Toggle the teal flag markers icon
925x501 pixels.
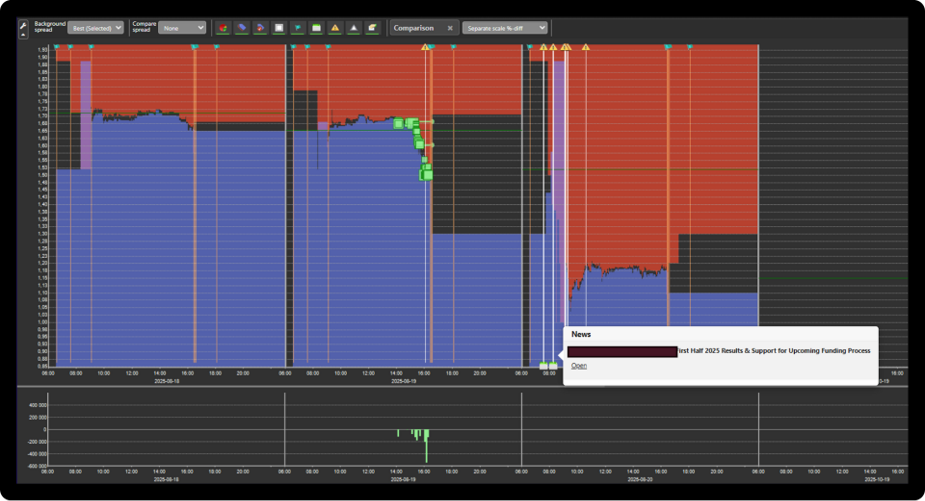[x=298, y=28]
